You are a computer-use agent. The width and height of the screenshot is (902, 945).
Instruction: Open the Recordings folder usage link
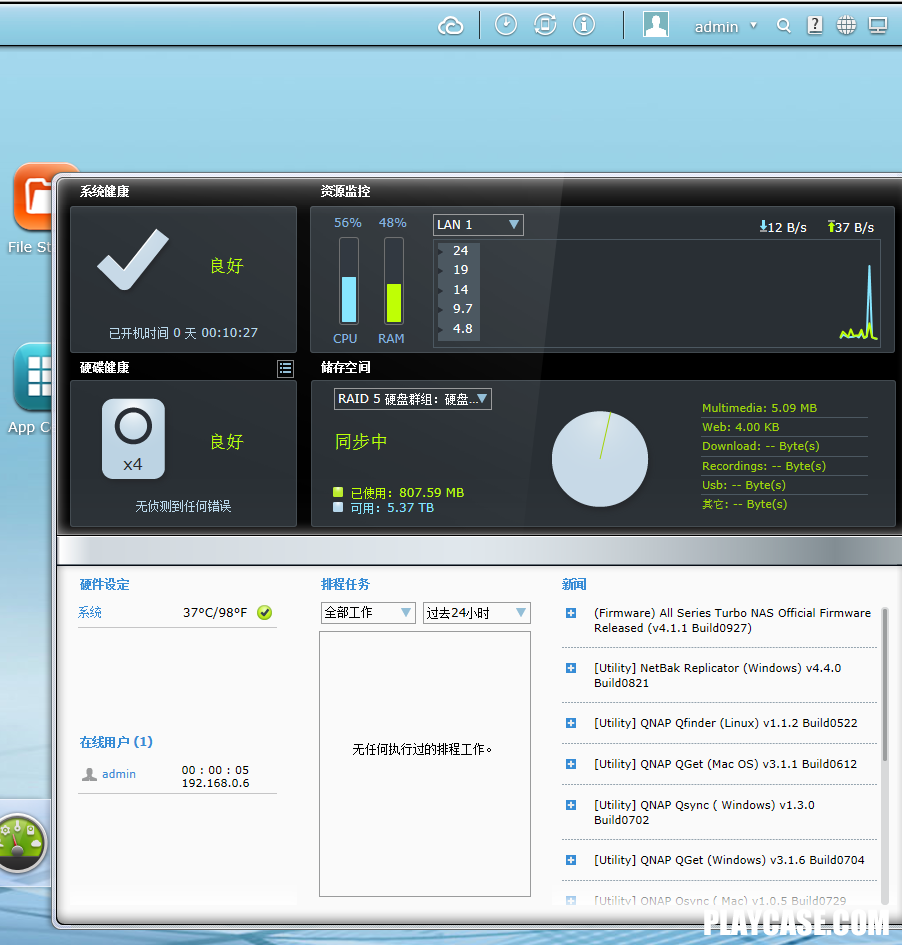(x=763, y=466)
